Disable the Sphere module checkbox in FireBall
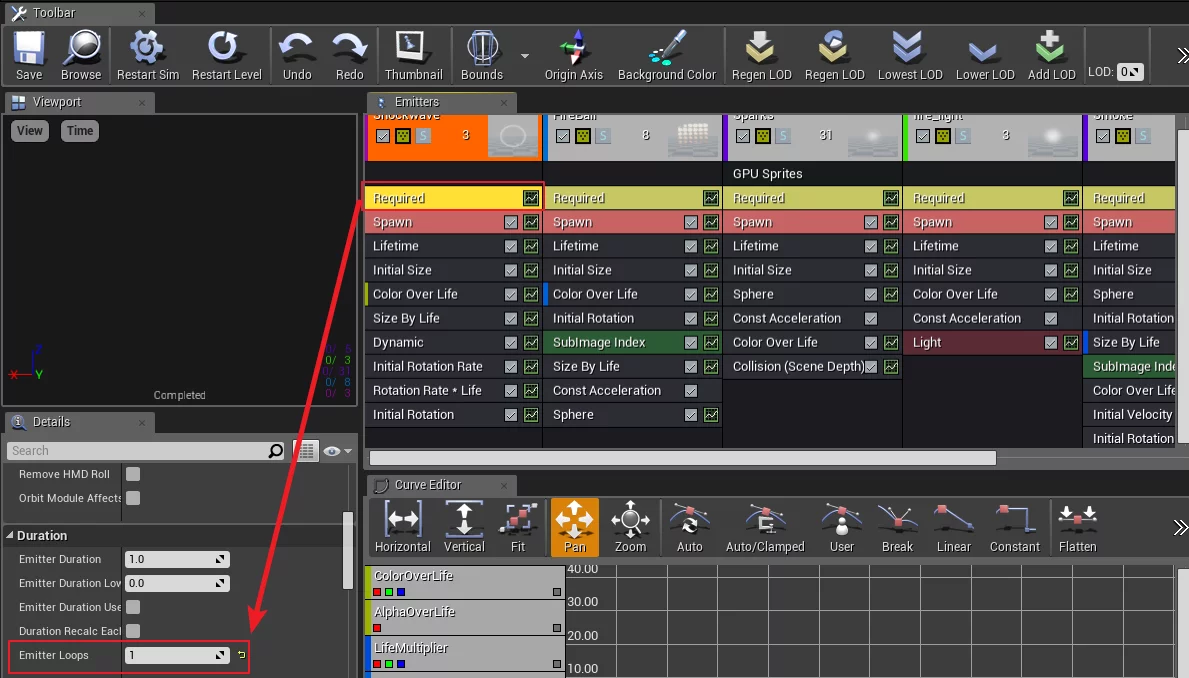Image resolution: width=1189 pixels, height=678 pixels. [691, 415]
